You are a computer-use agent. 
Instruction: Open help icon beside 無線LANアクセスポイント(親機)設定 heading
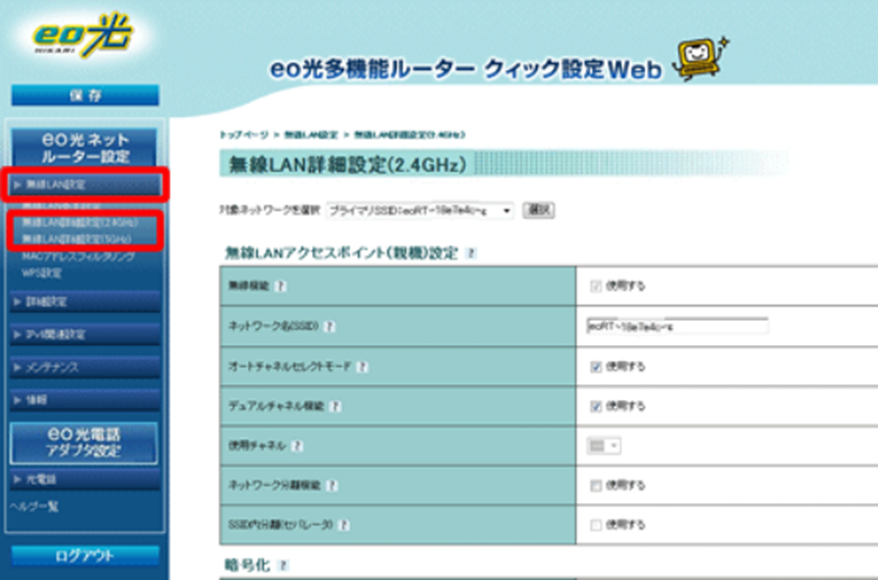coord(471,254)
